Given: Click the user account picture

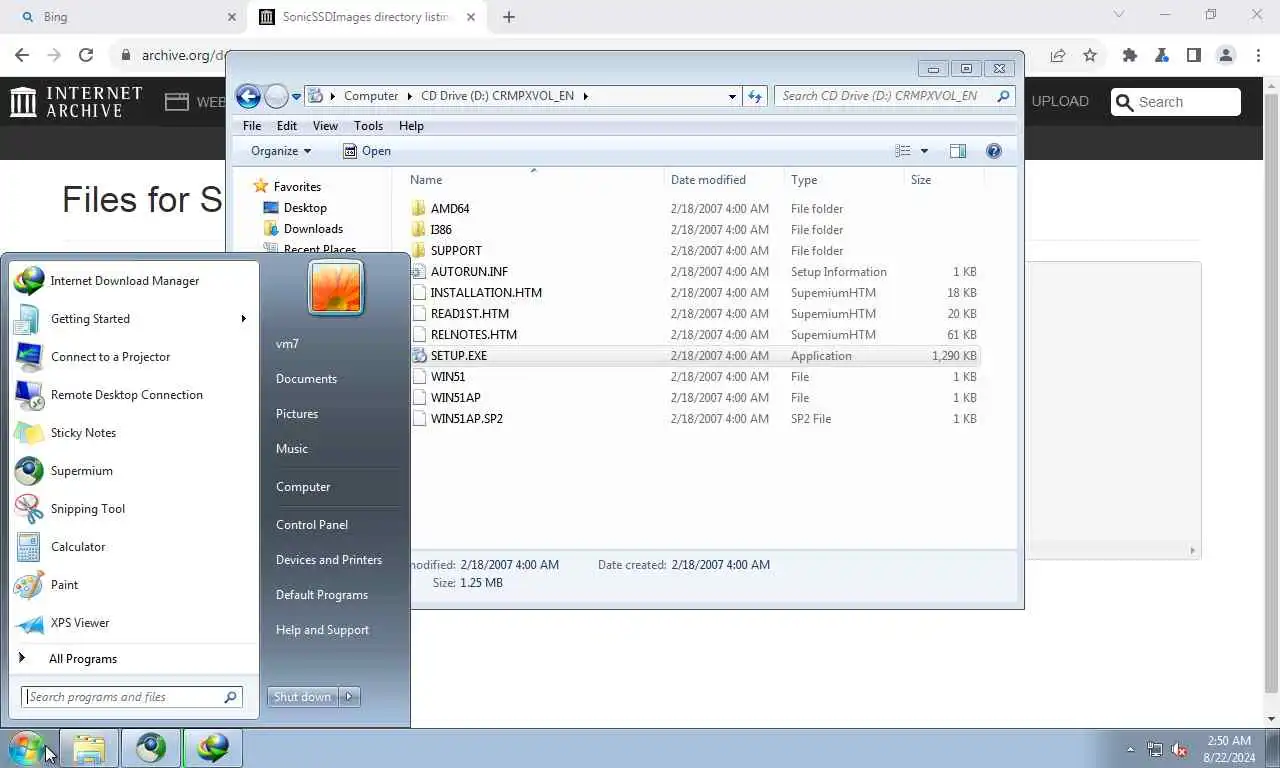Looking at the screenshot, I should [336, 287].
